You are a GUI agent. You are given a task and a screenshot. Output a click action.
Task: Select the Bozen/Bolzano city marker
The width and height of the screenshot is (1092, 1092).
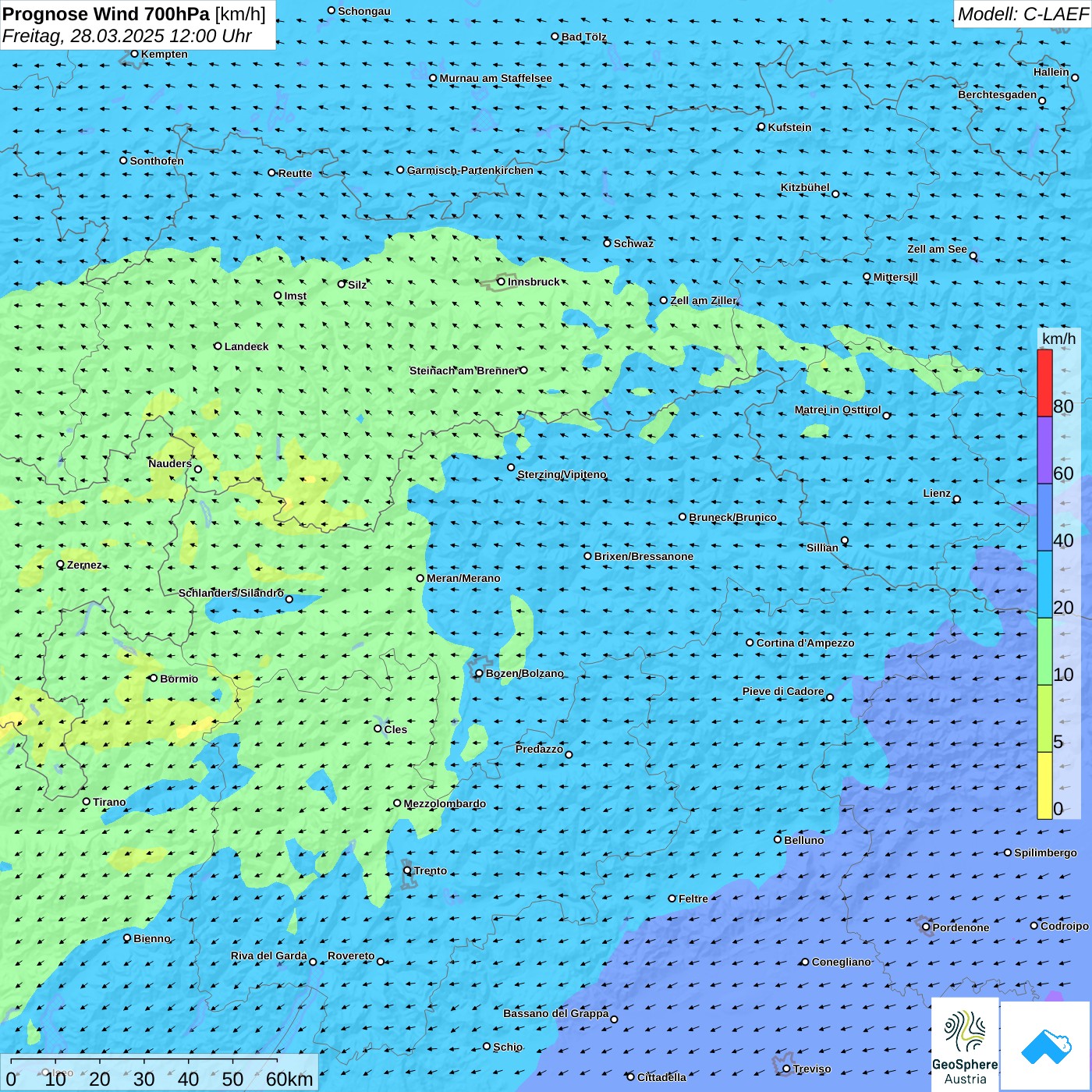pos(479,673)
